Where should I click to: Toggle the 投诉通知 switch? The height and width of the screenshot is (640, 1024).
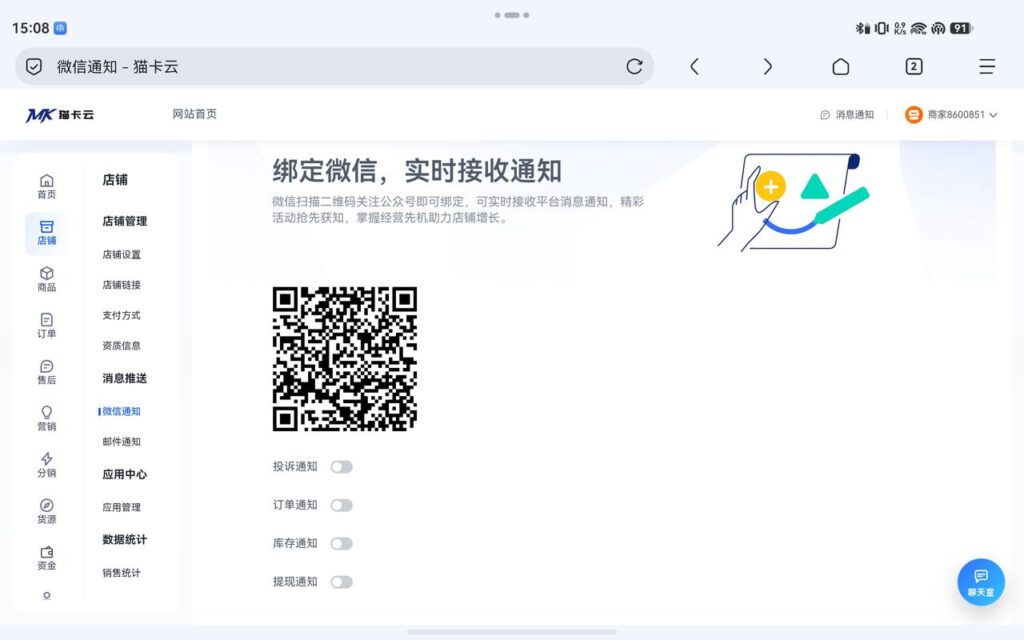click(342, 466)
